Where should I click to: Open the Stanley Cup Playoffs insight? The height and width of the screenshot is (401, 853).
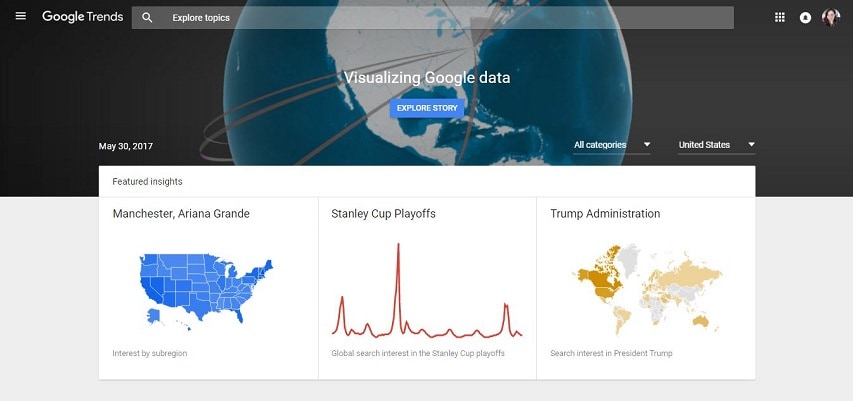[383, 214]
